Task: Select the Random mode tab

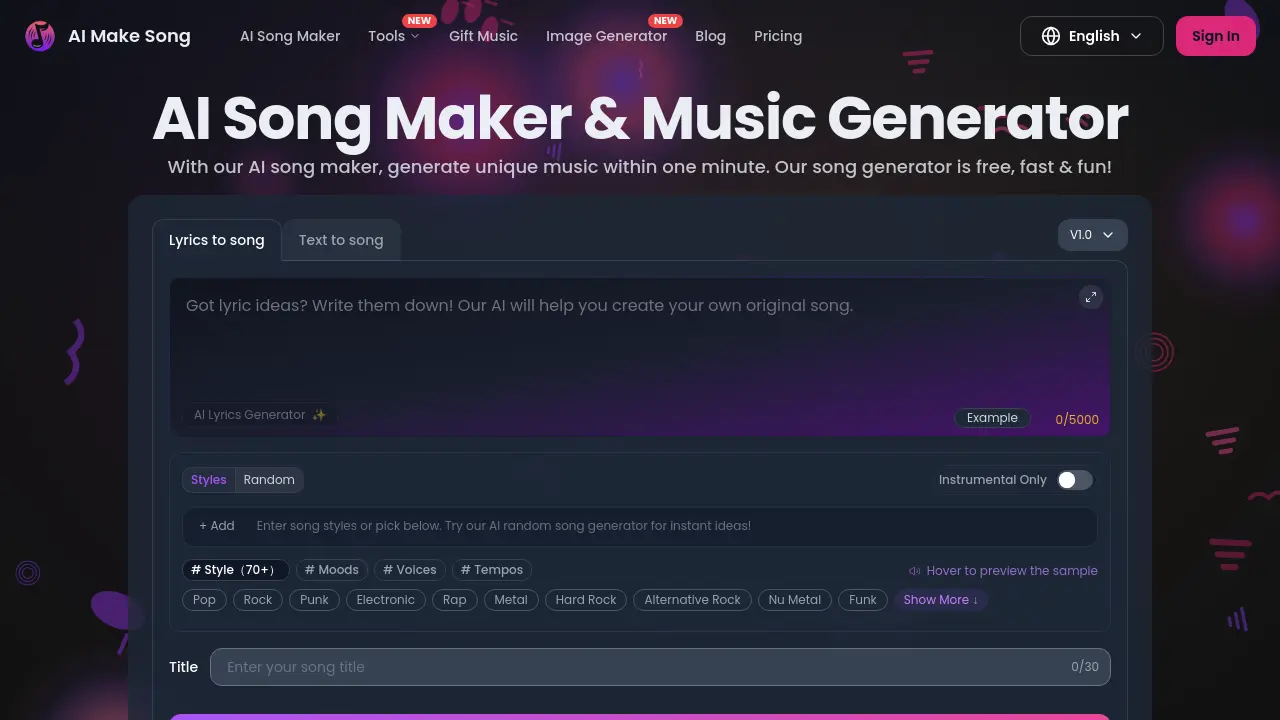Action: 269,480
